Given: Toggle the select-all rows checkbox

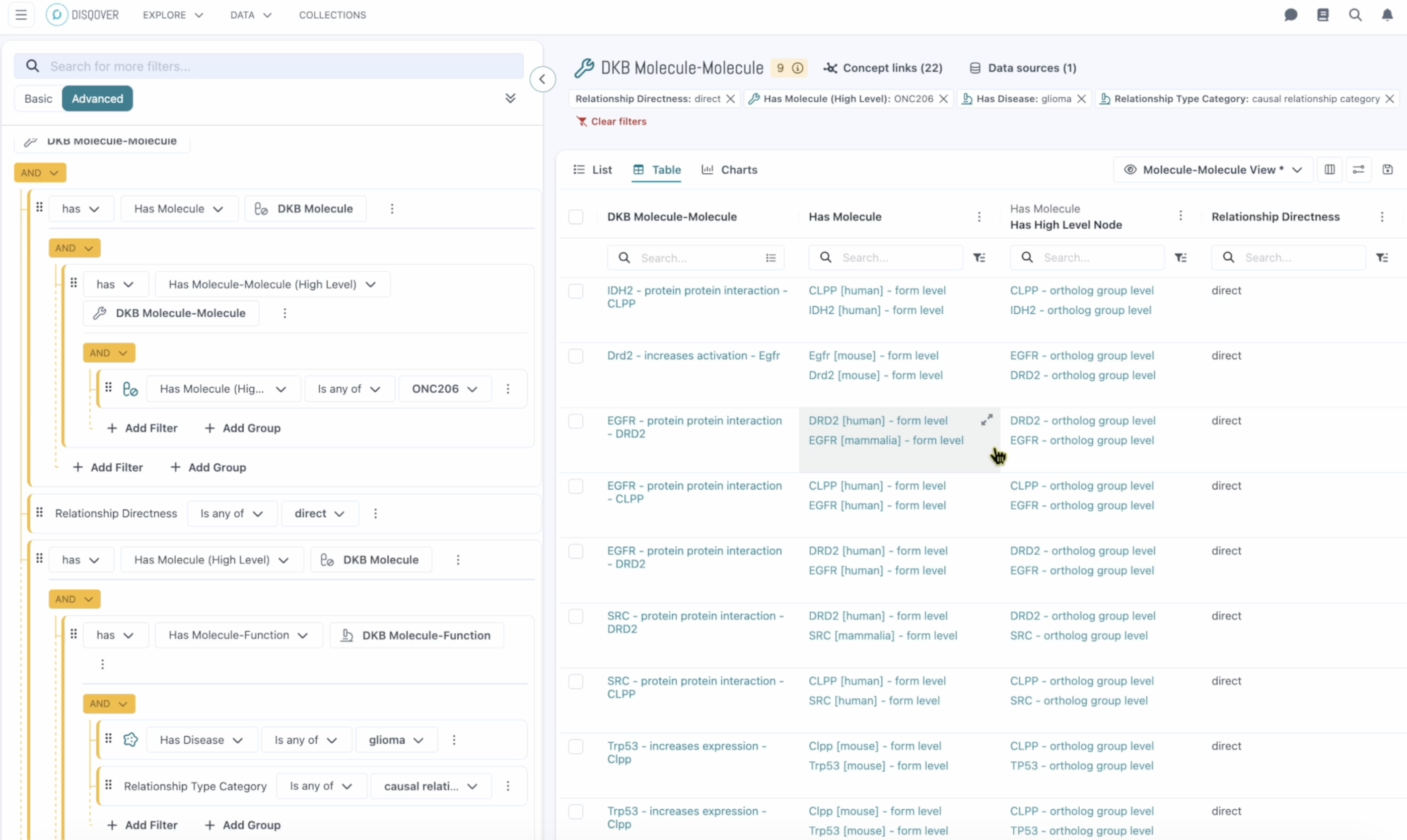Looking at the screenshot, I should pos(576,217).
